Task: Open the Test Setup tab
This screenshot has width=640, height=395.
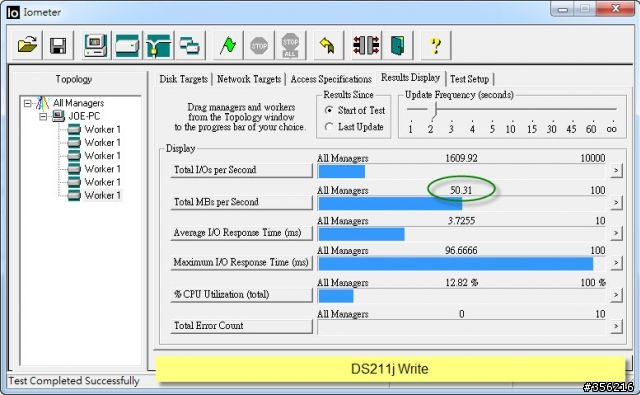Action: 469,79
